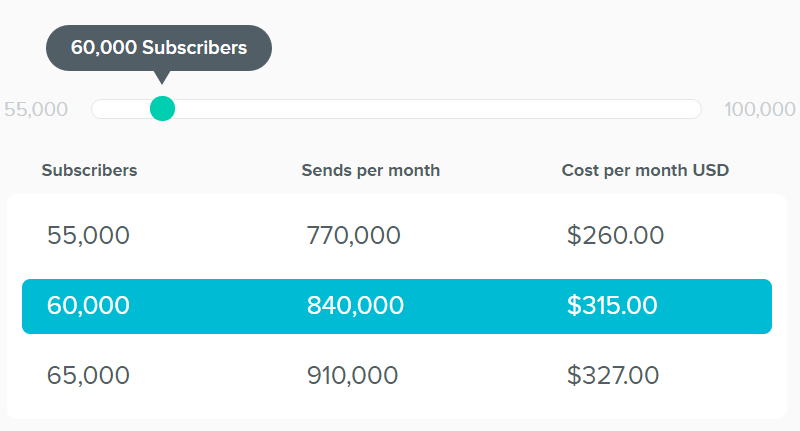Click the 55,000 minimum slider label

point(36,109)
